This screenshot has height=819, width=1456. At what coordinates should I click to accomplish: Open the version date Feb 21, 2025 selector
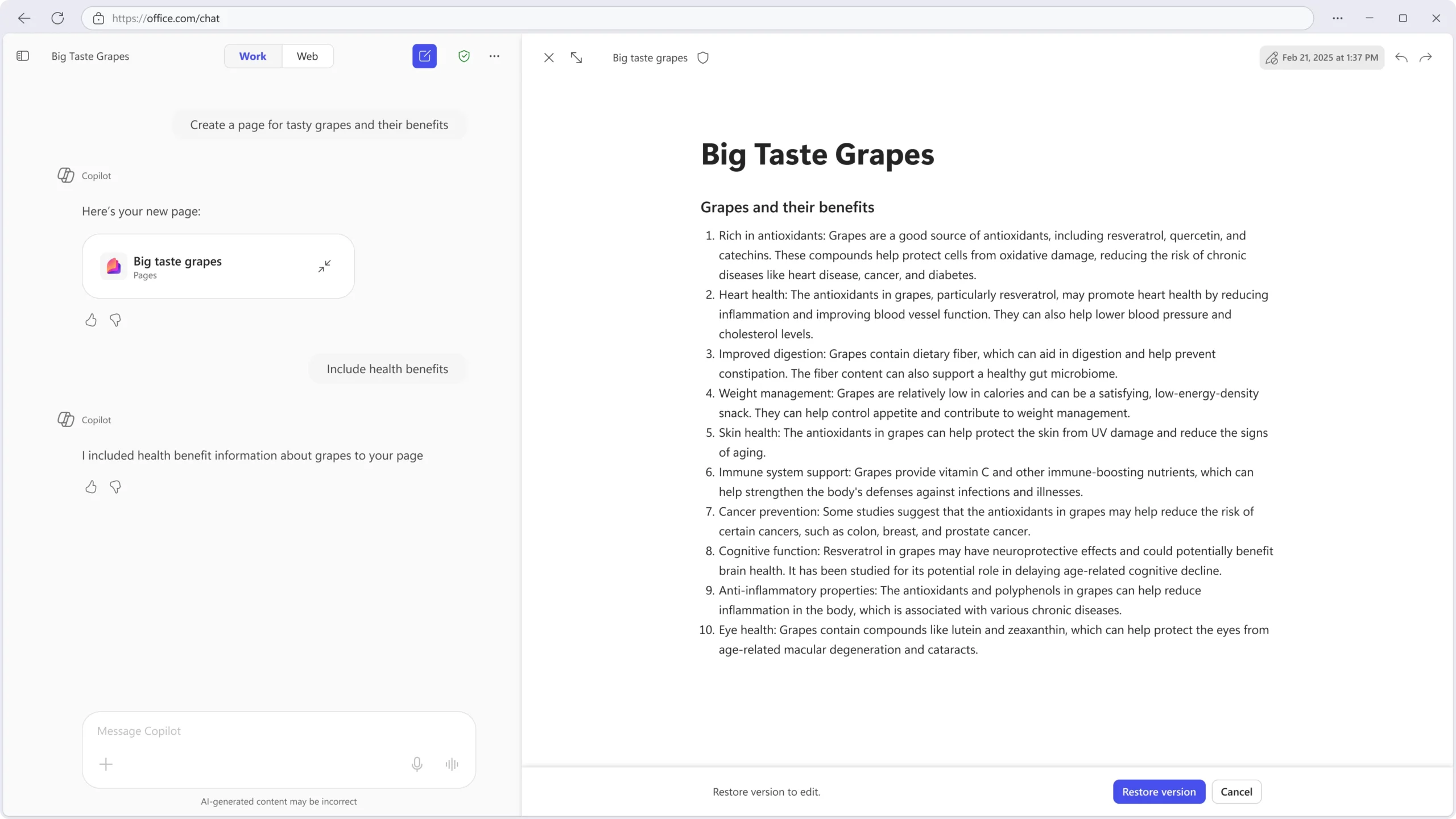[1322, 58]
